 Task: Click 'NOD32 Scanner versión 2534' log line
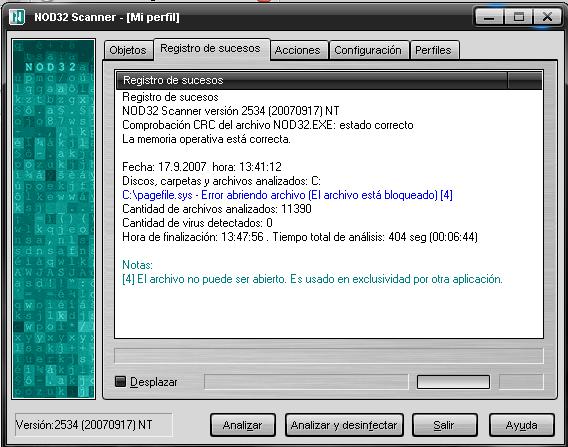coord(231,111)
